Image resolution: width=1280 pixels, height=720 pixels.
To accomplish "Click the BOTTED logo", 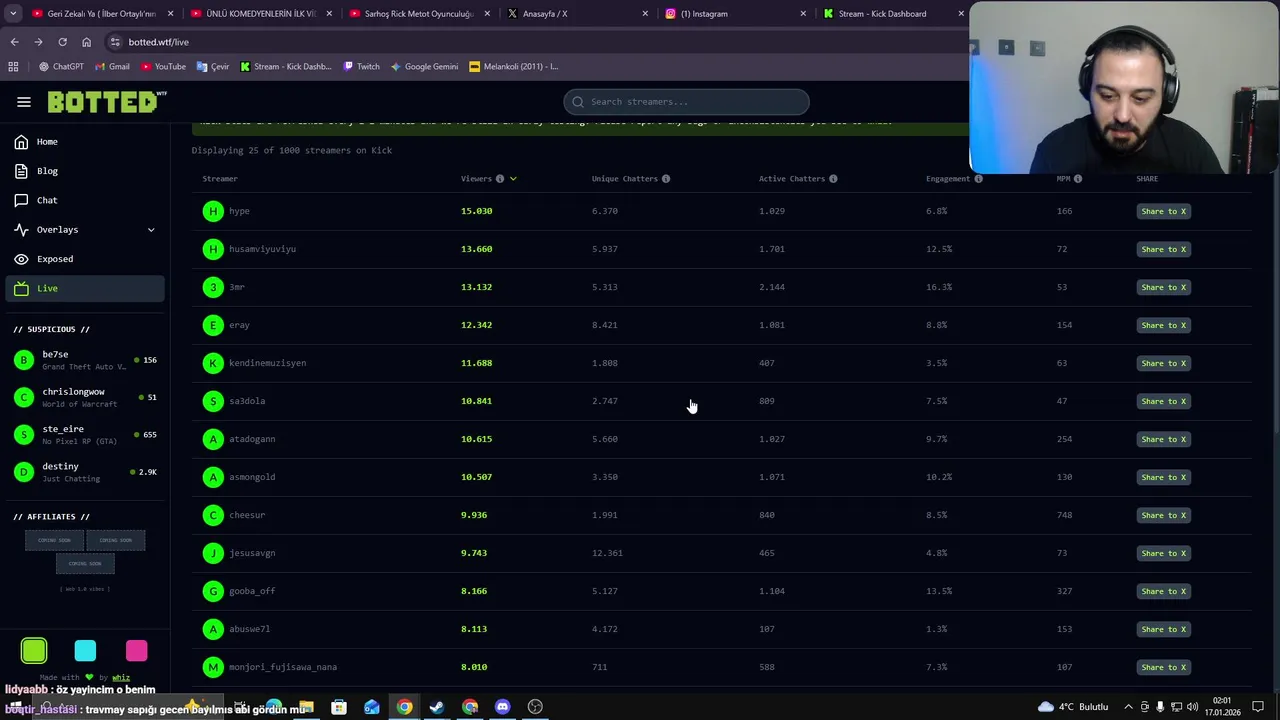I will pos(106,102).
